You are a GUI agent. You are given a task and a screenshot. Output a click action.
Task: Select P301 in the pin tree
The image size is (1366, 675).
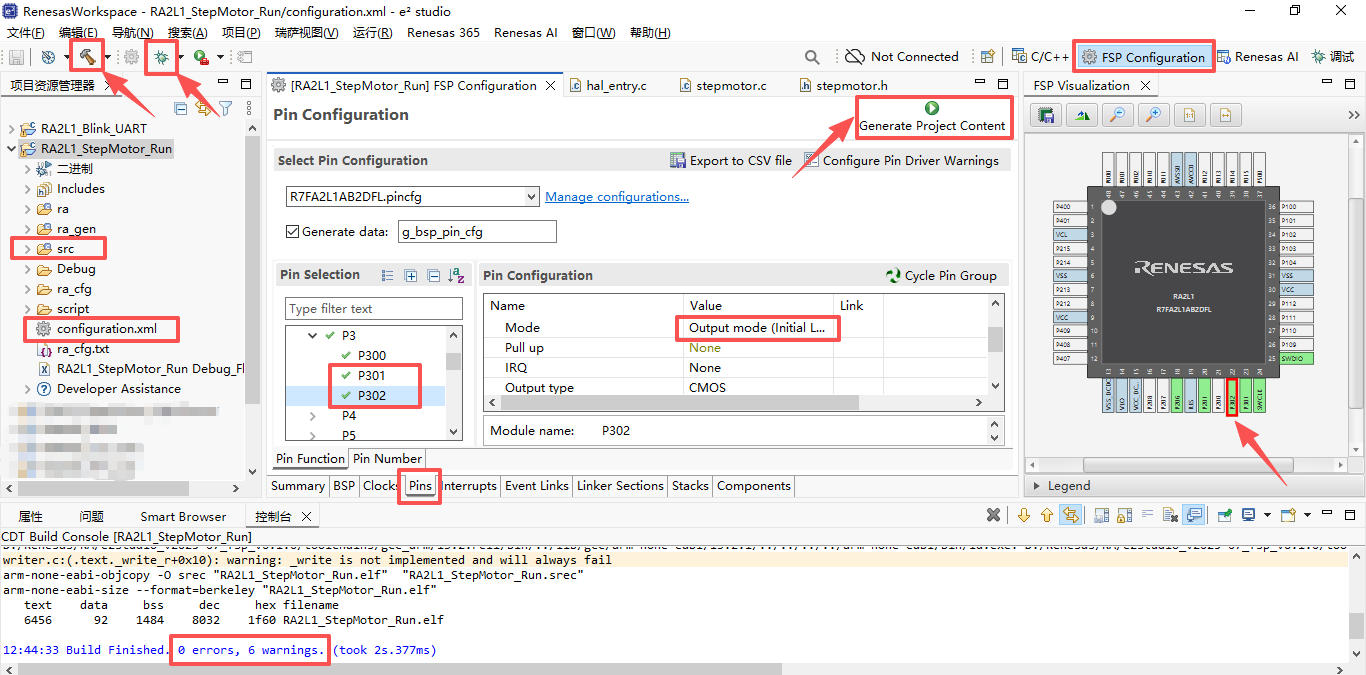coord(371,376)
